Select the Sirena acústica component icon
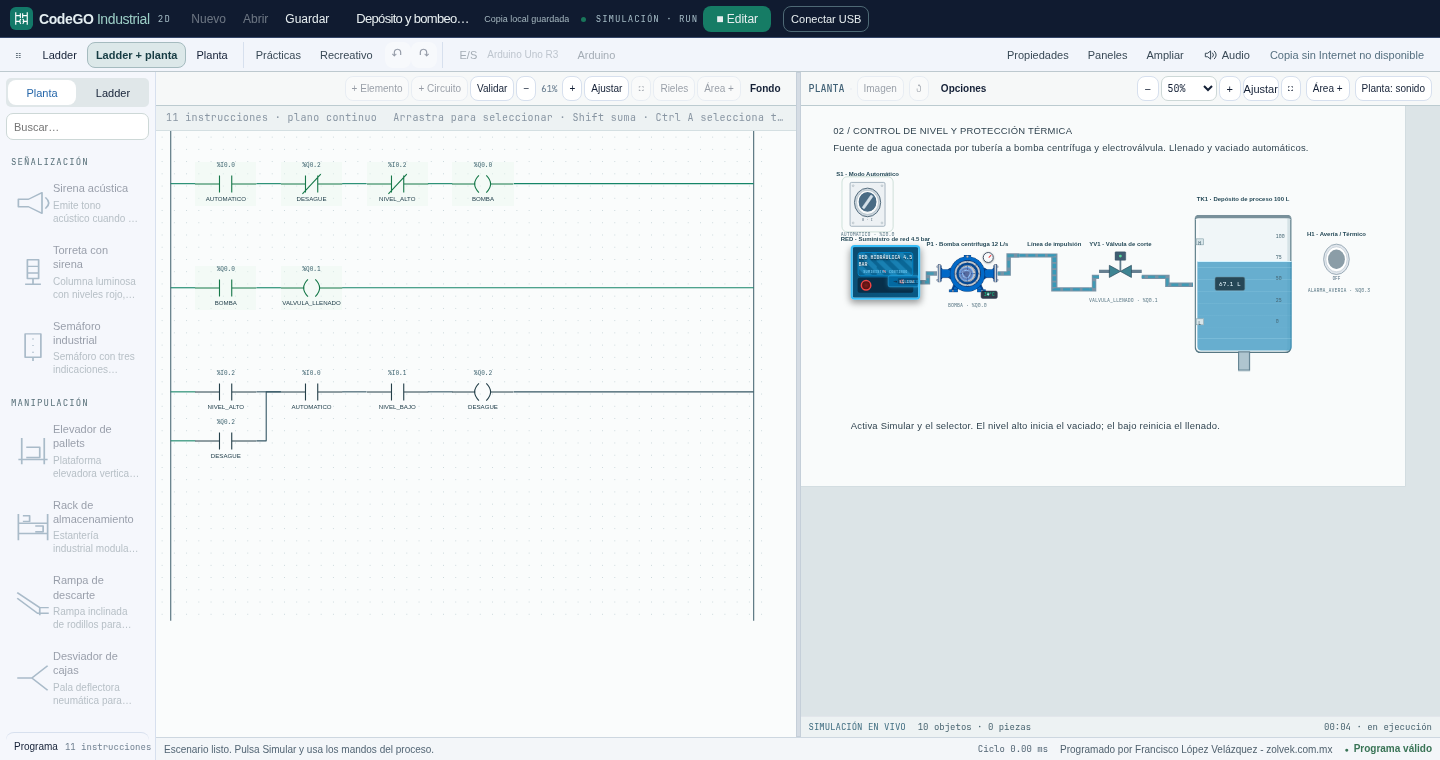This screenshot has height=760, width=1440. pyautogui.click(x=33, y=203)
